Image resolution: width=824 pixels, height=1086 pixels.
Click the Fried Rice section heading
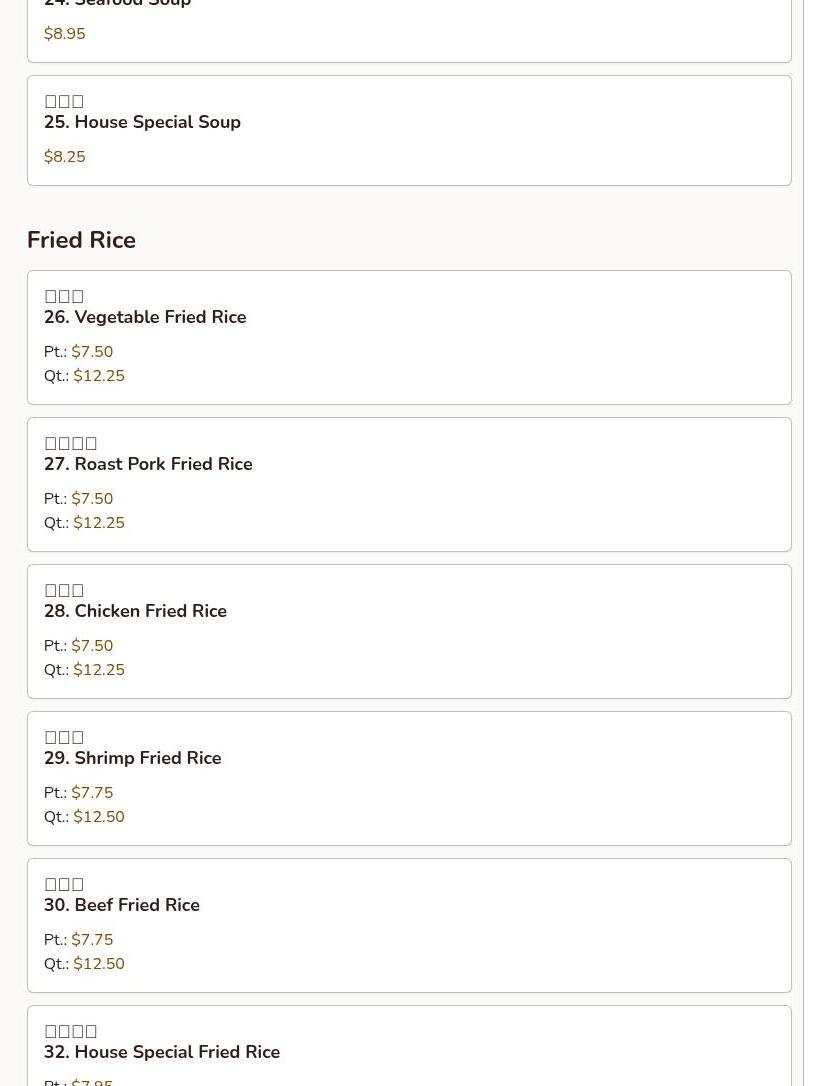click(x=81, y=240)
